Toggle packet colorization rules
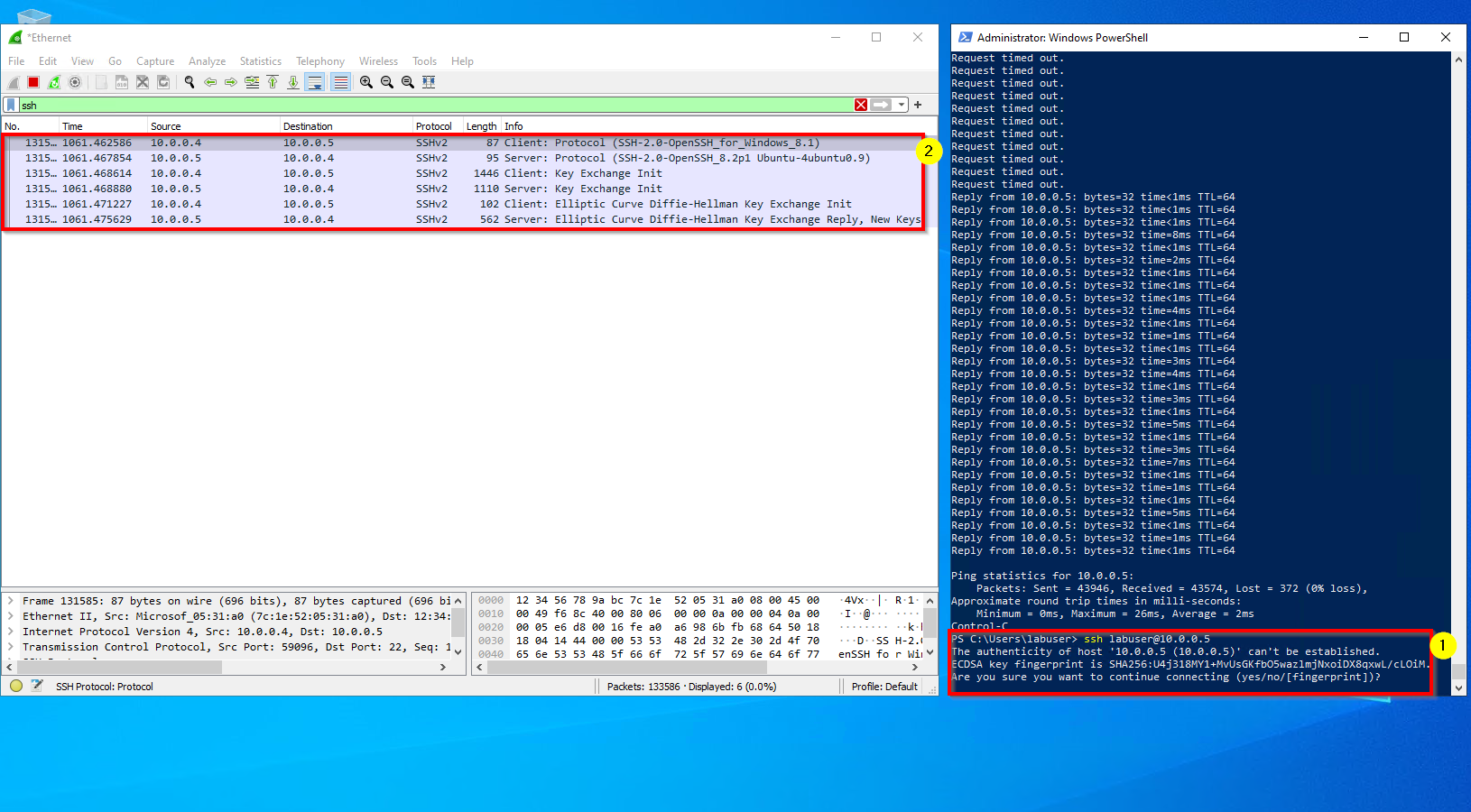The height and width of the screenshot is (812, 1471). (341, 82)
